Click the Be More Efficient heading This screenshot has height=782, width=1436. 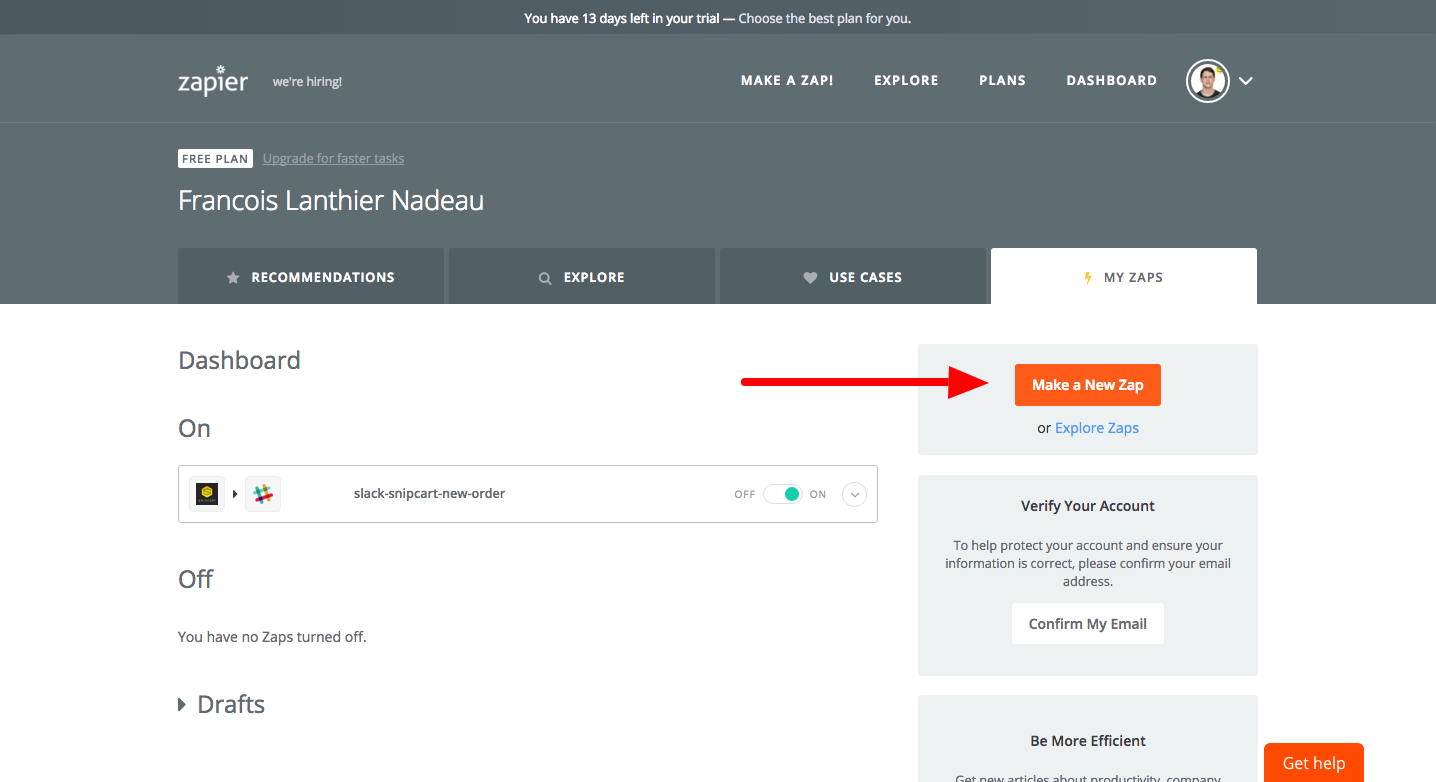(x=1088, y=741)
